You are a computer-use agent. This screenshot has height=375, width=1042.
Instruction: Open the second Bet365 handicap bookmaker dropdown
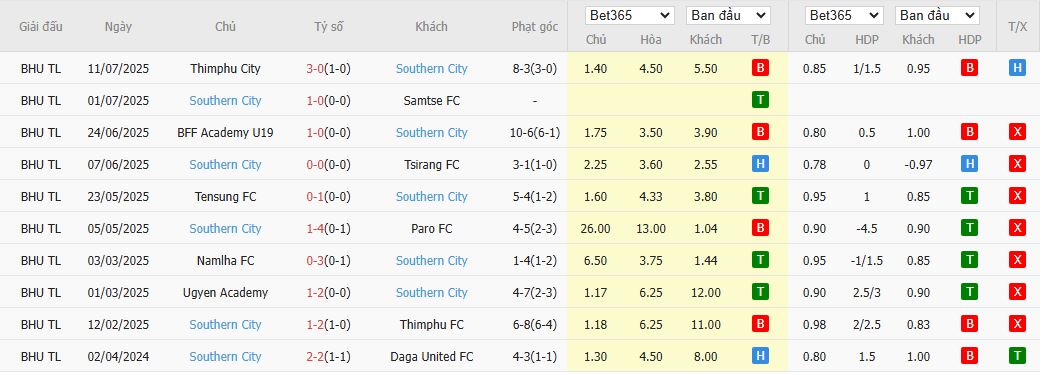coord(844,15)
